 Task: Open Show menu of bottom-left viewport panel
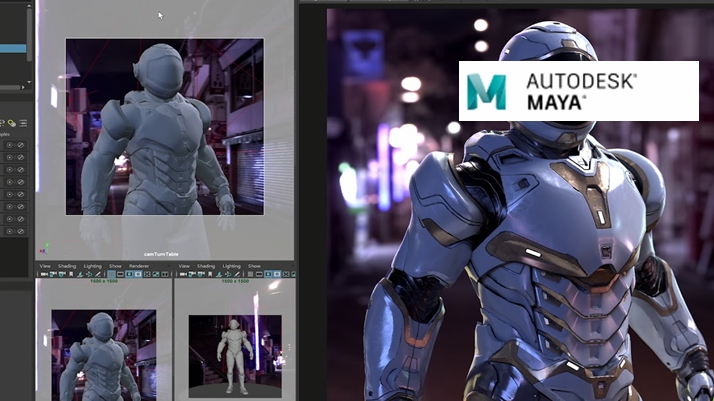(115, 266)
